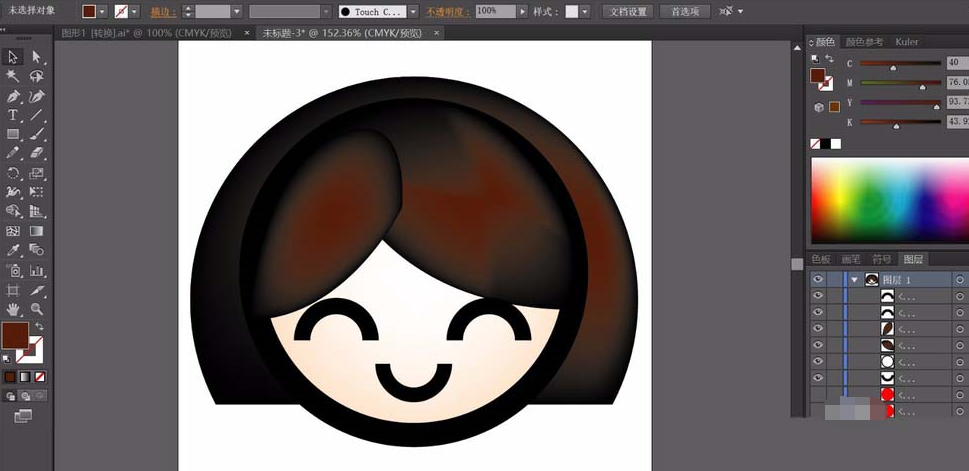Show the hidden red circle sublayer

pos(819,395)
